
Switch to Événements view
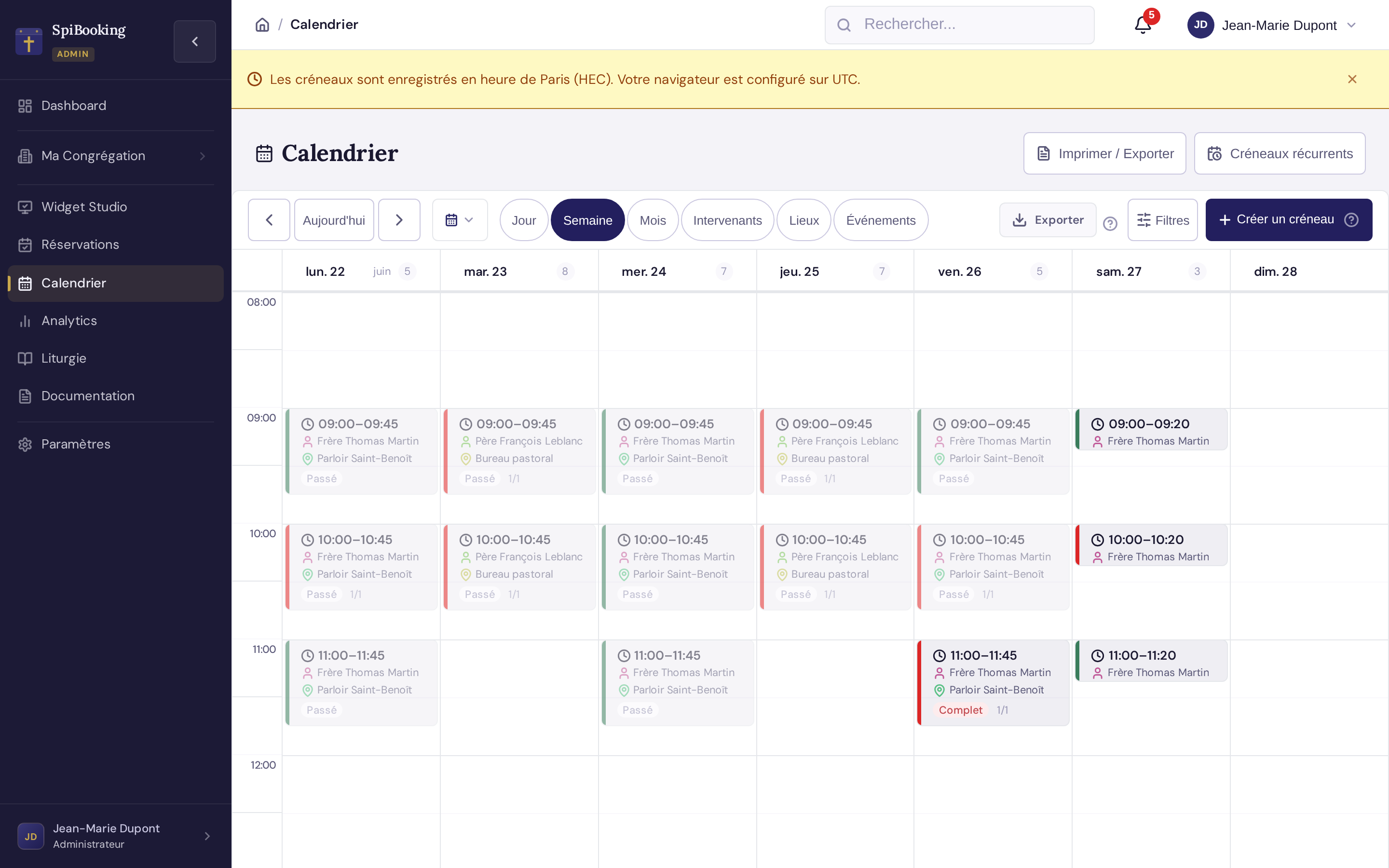pyautogui.click(x=881, y=220)
